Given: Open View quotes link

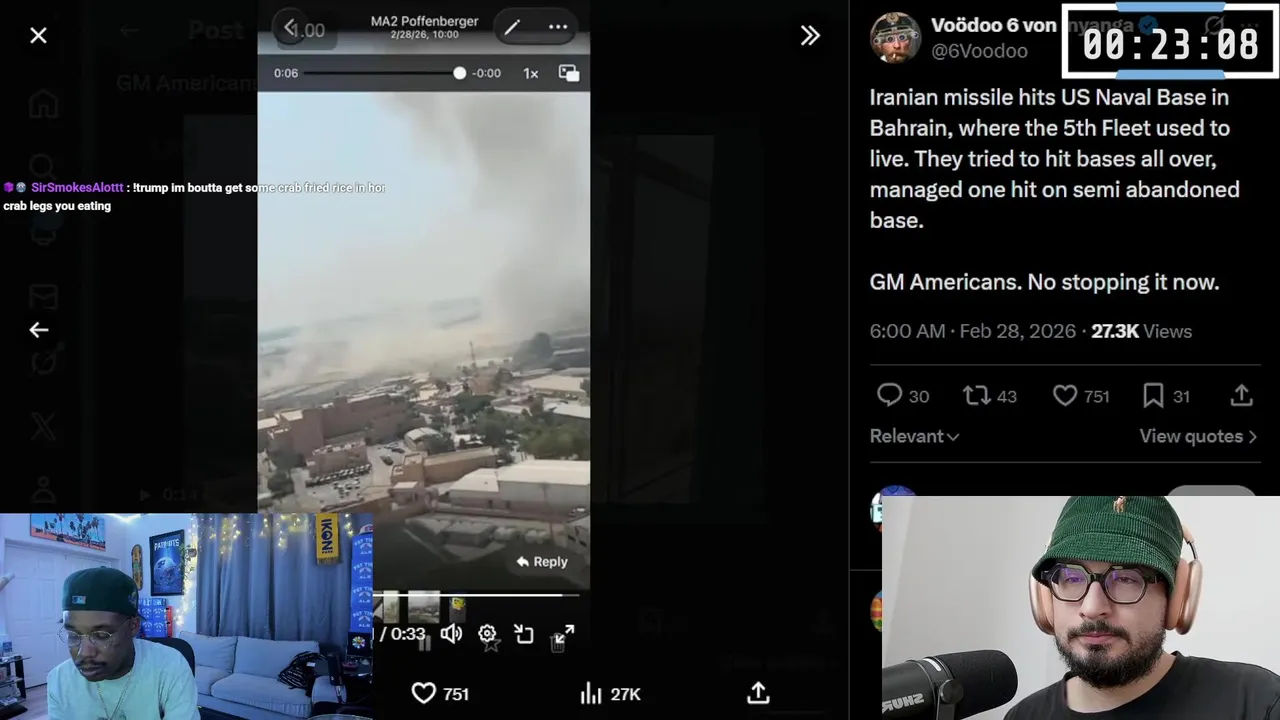Looking at the screenshot, I should 1198,436.
